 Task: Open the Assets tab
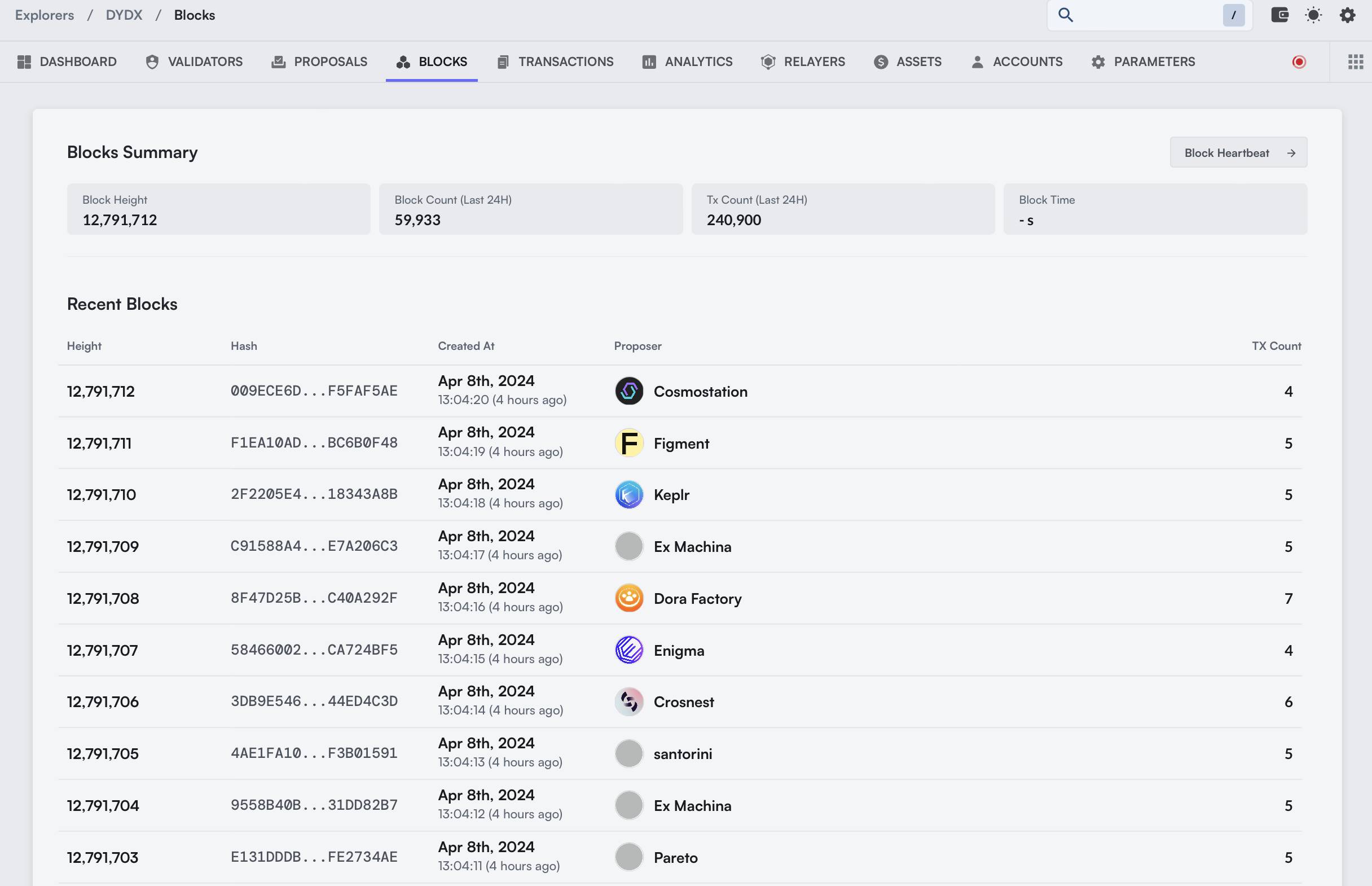point(907,62)
